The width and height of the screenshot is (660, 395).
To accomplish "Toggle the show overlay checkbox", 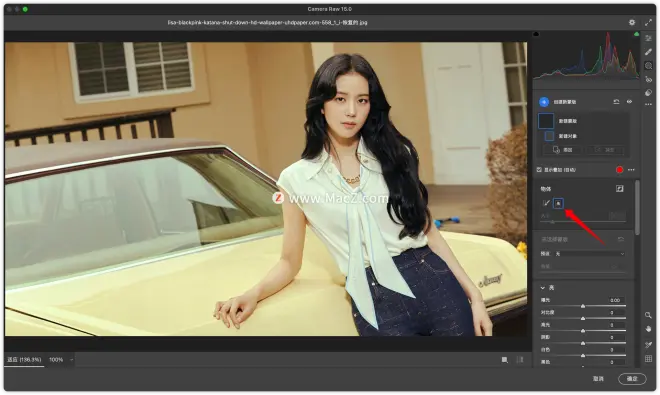I will pos(539,170).
